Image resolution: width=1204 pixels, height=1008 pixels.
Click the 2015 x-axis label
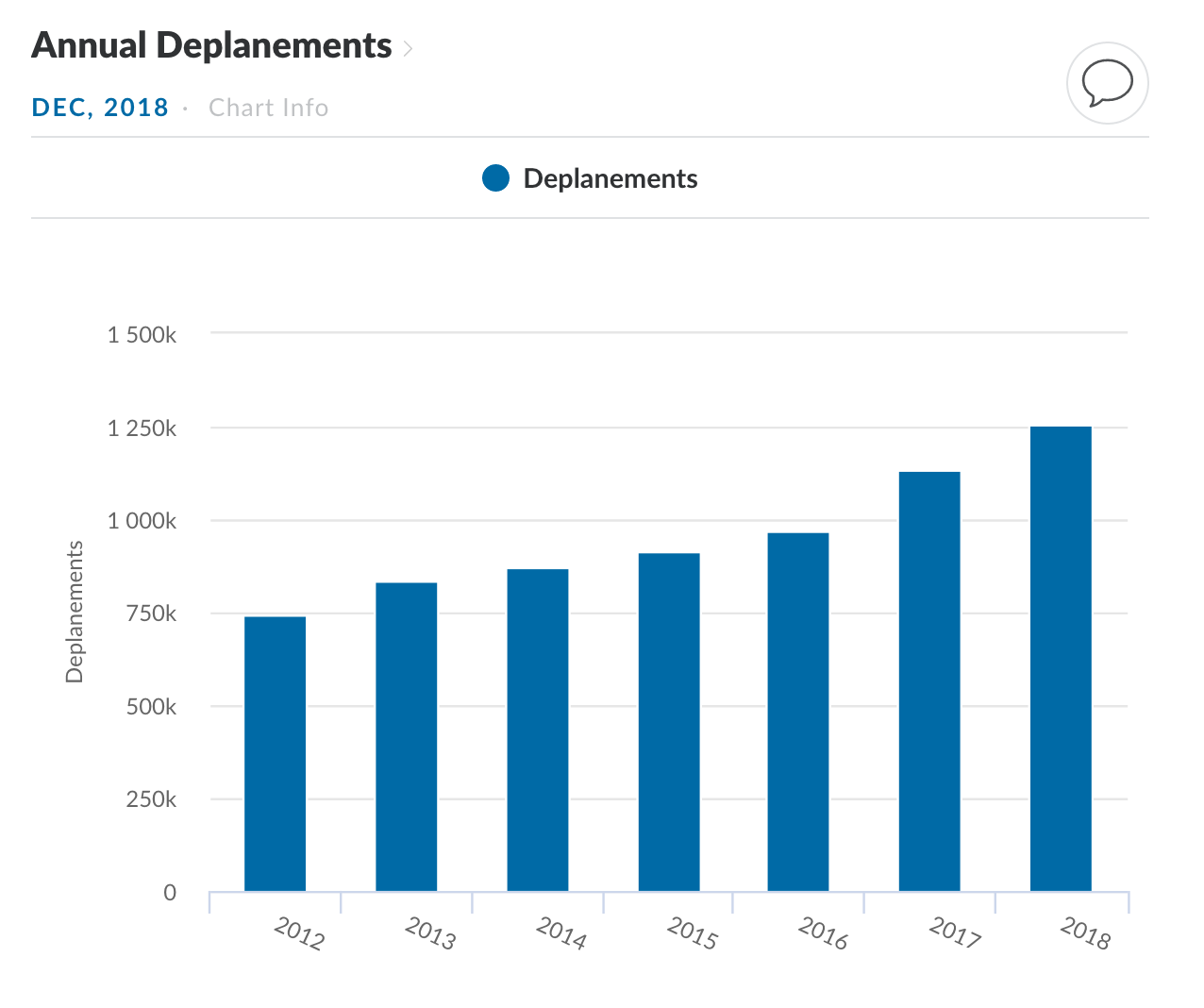(693, 933)
